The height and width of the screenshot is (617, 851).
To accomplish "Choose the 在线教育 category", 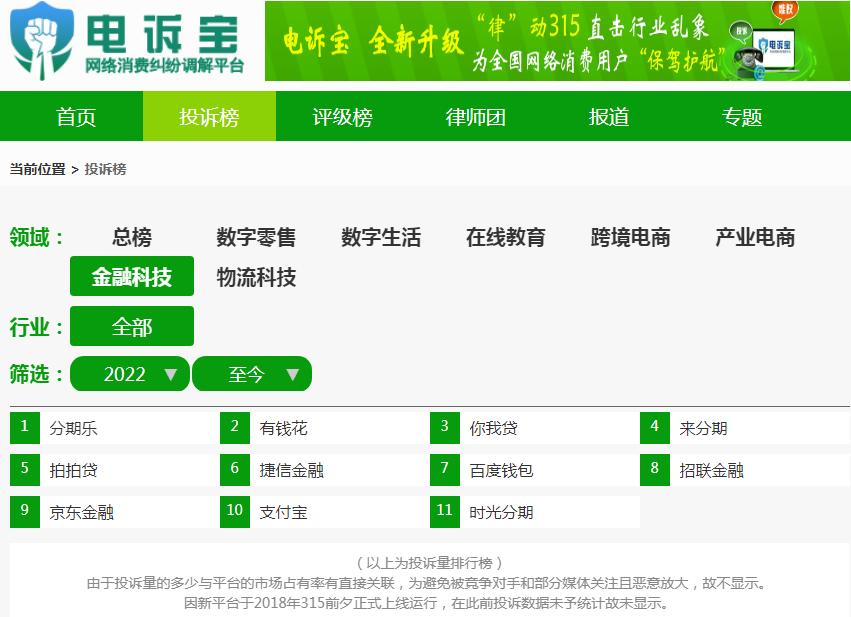I will 506,237.
